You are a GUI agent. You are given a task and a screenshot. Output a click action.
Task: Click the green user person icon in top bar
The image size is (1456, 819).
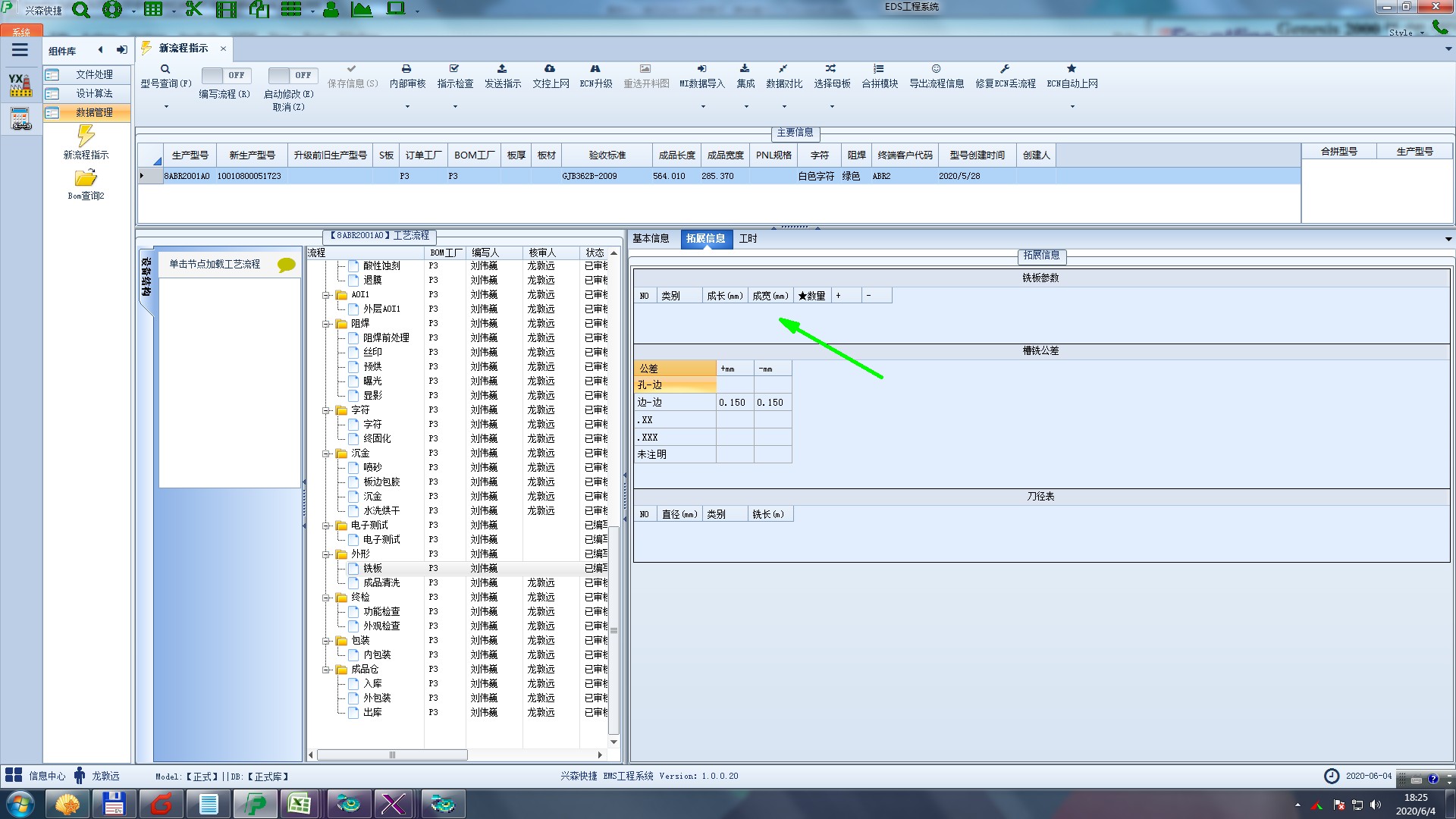[x=331, y=9]
